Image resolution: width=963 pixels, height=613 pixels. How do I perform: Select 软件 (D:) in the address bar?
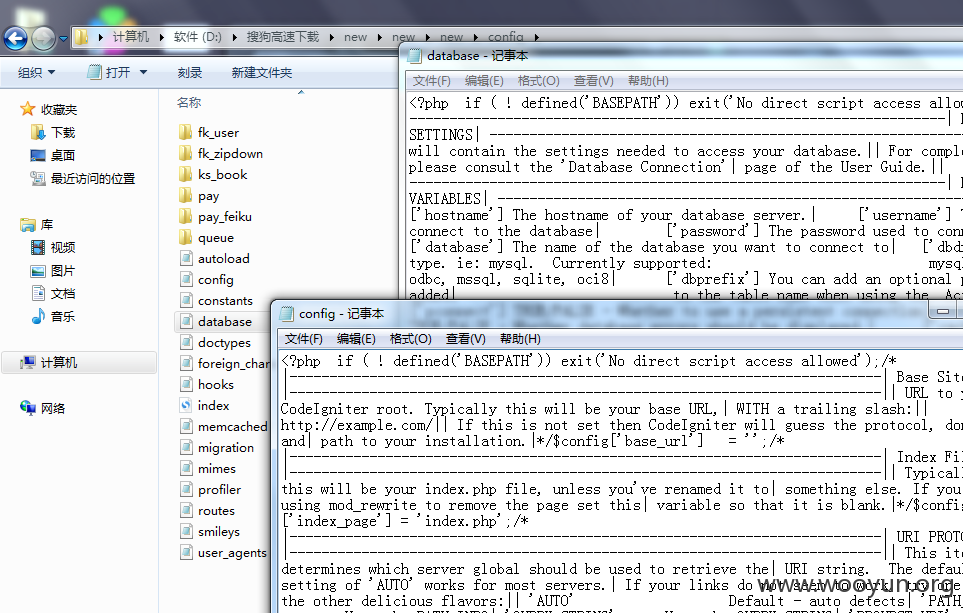click(x=197, y=37)
